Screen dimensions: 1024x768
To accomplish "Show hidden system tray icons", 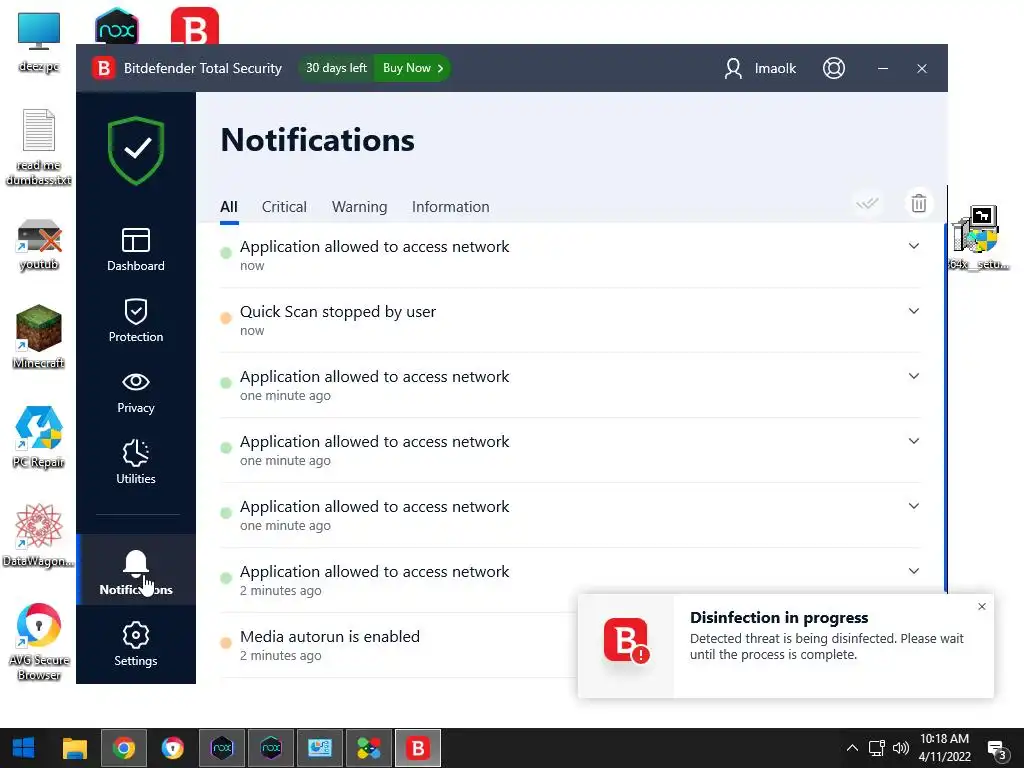I will (852, 748).
